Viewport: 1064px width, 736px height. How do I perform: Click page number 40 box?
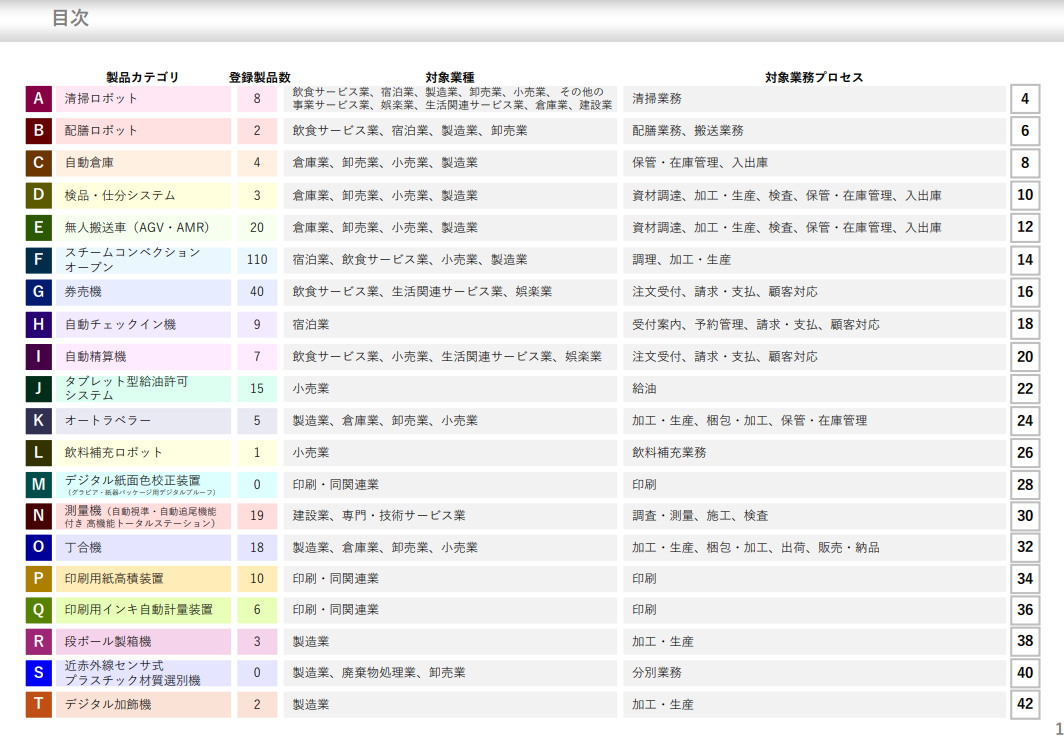(1025, 673)
